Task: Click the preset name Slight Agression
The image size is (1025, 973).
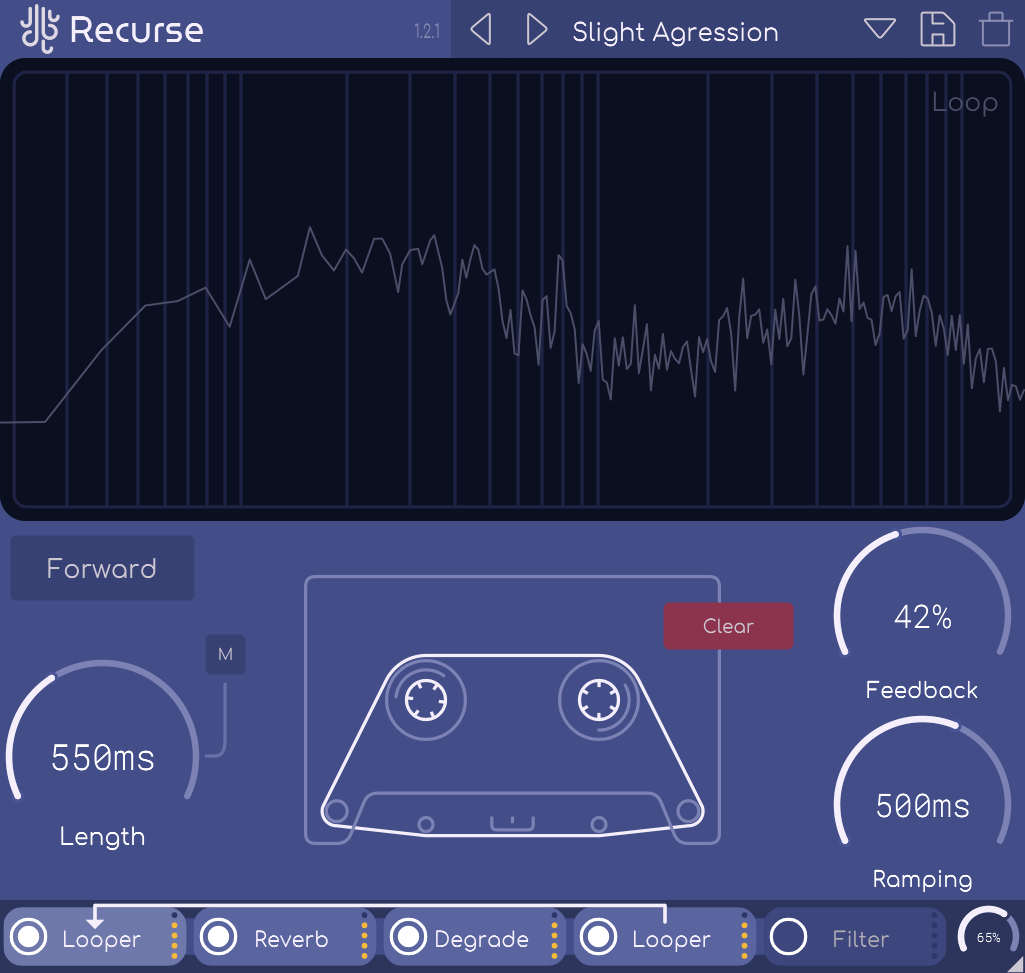Action: [675, 32]
